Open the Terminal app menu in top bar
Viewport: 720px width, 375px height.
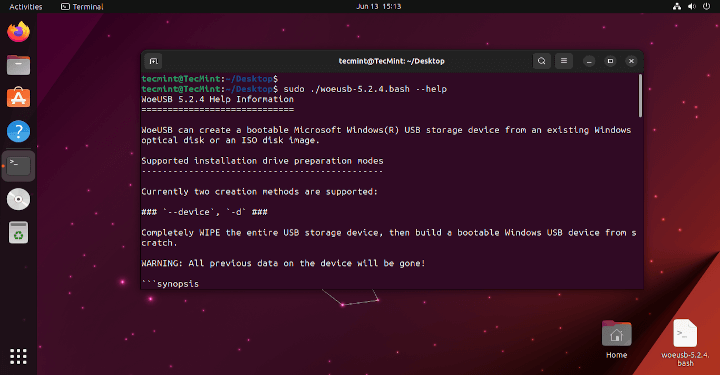[82, 6]
